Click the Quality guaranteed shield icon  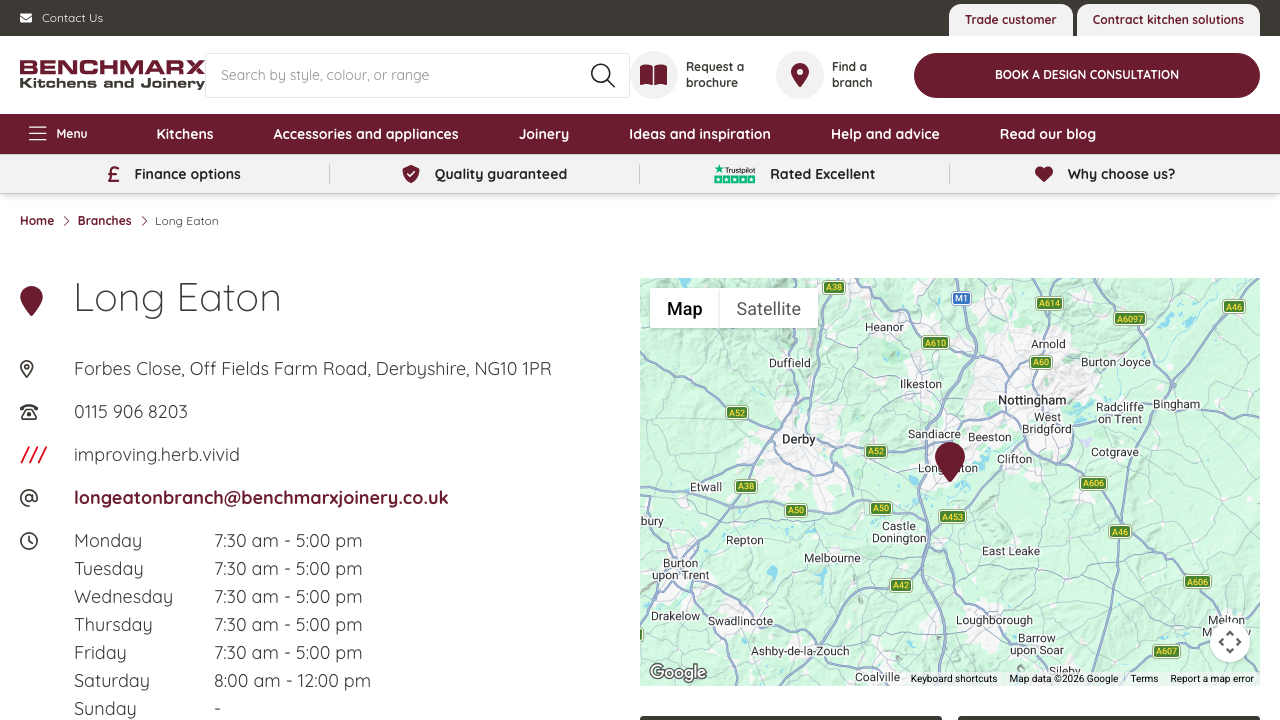[410, 174]
